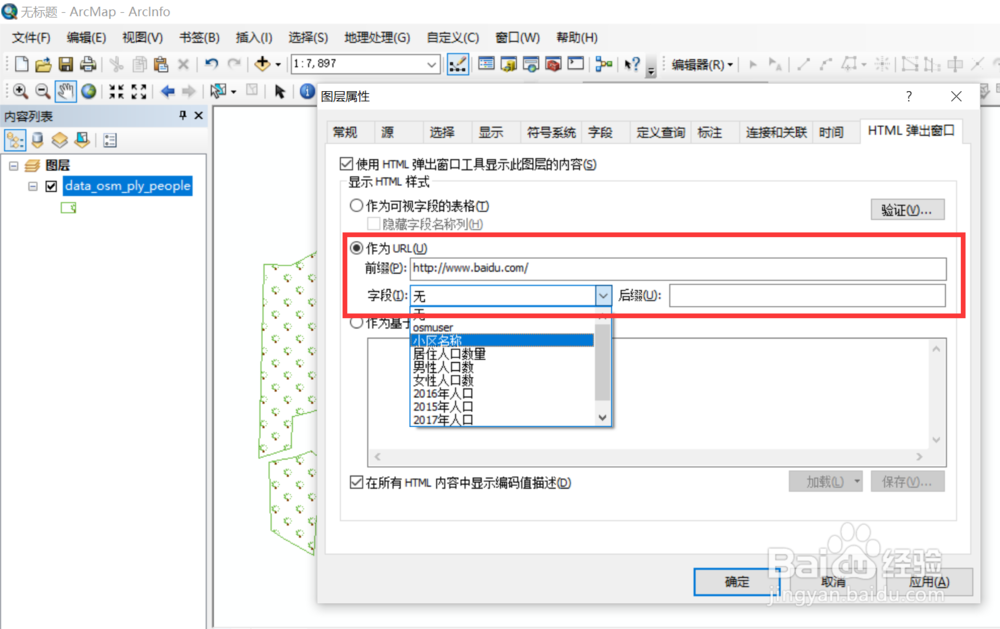Click the 验证 button
Screen dimensions: 1000x629
[x=908, y=209]
